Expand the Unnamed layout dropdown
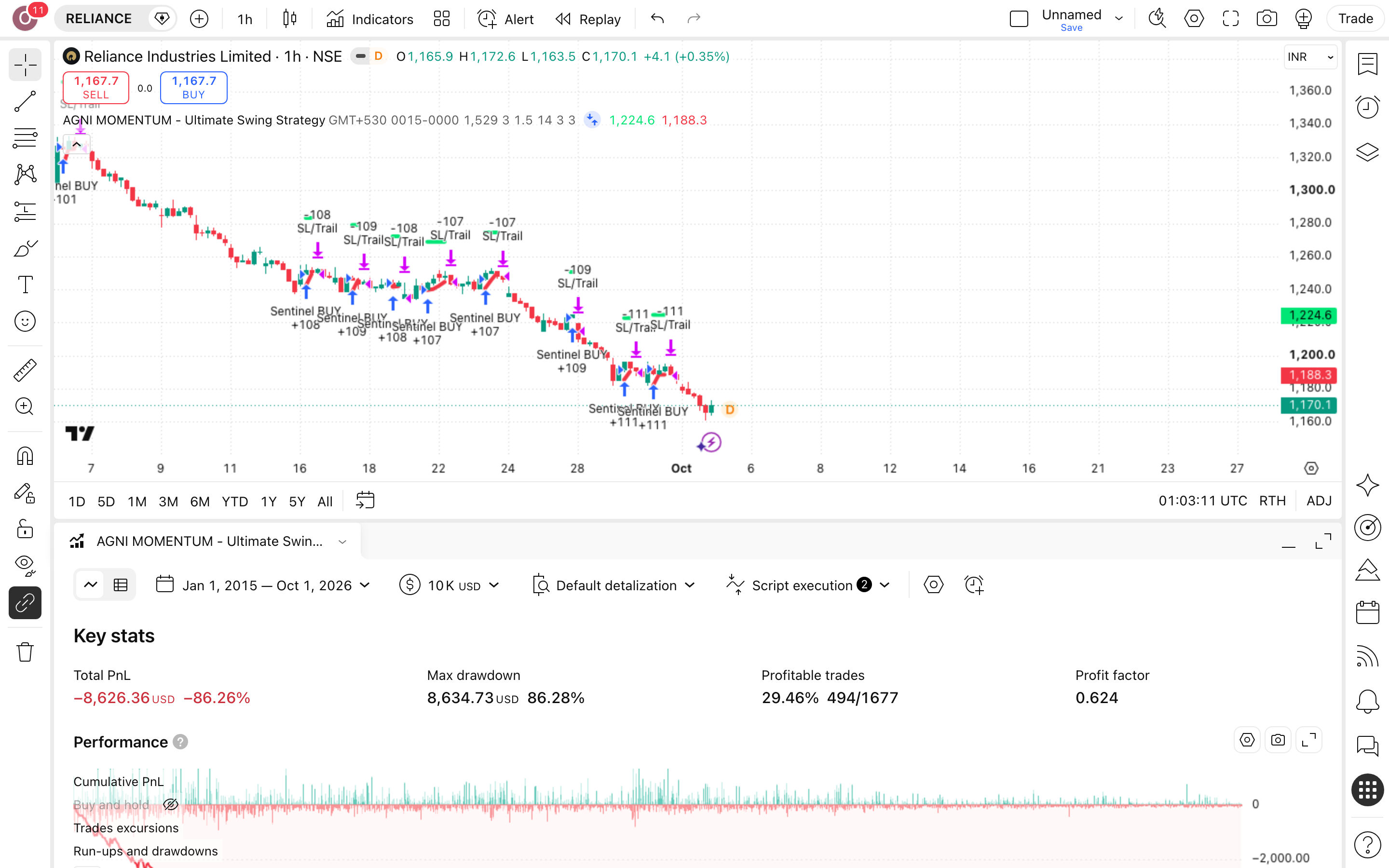This screenshot has height=868, width=1389. coord(1118,19)
